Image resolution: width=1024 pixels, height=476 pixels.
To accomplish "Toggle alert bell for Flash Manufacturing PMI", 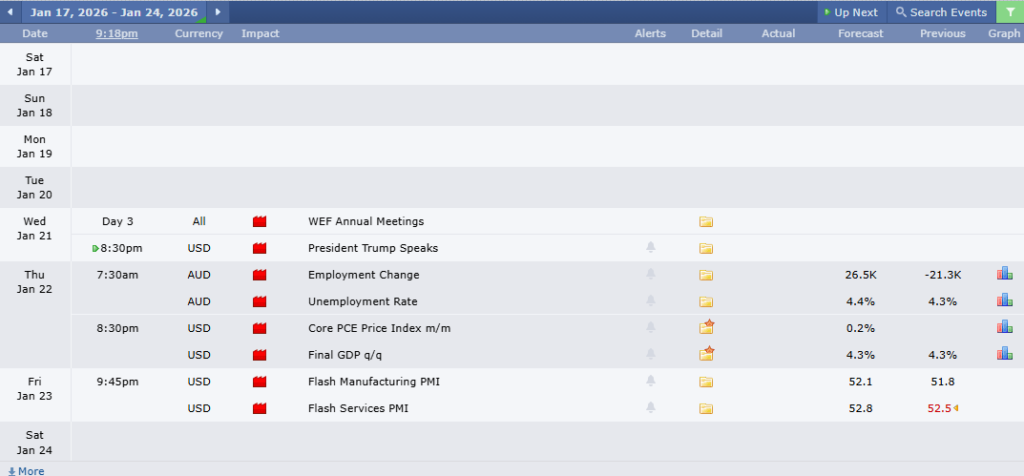I will 651,381.
